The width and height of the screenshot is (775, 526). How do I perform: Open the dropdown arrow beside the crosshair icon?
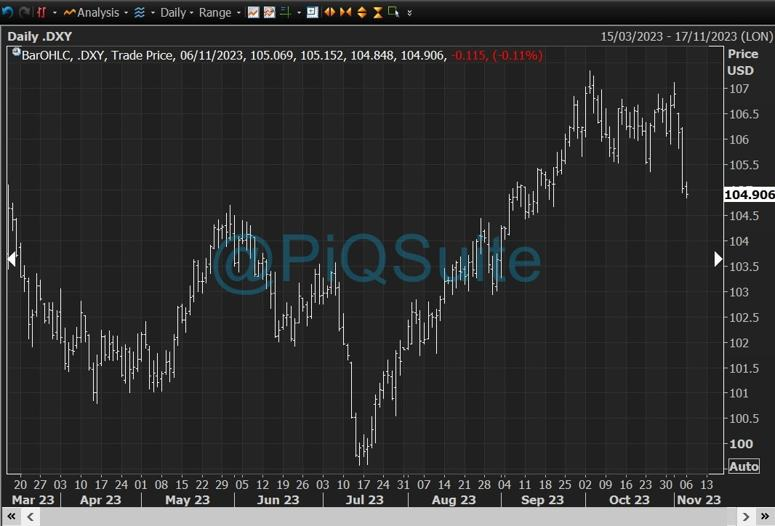(299, 13)
